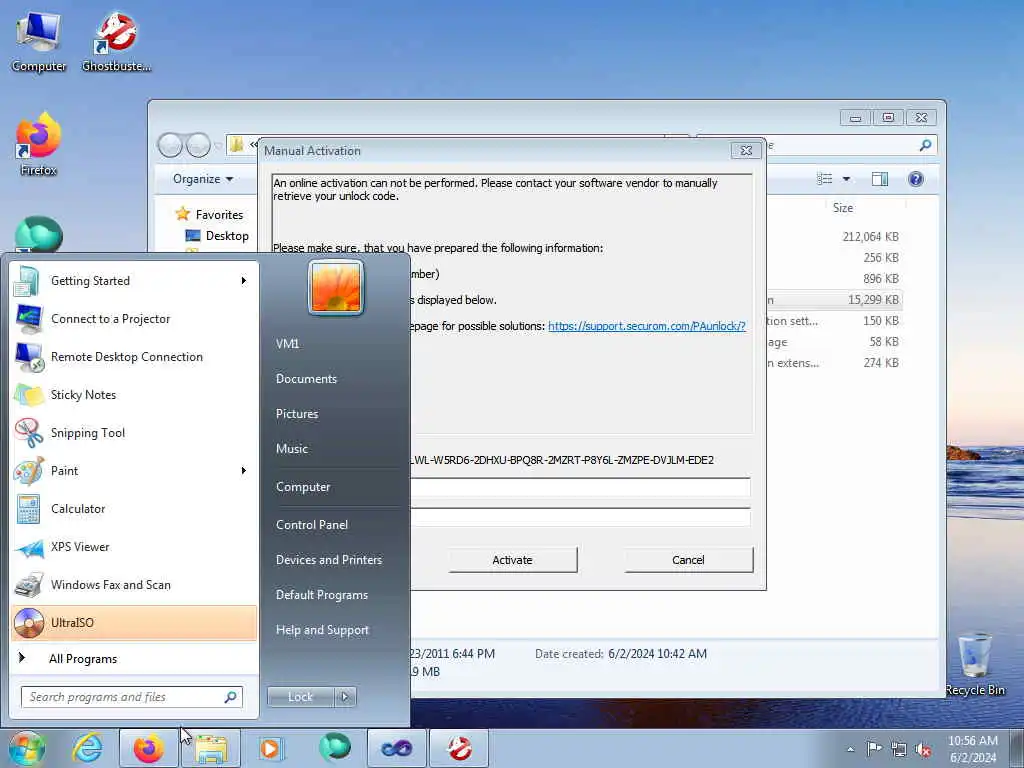
Task: Open the Computer desktop icon
Action: tap(39, 43)
